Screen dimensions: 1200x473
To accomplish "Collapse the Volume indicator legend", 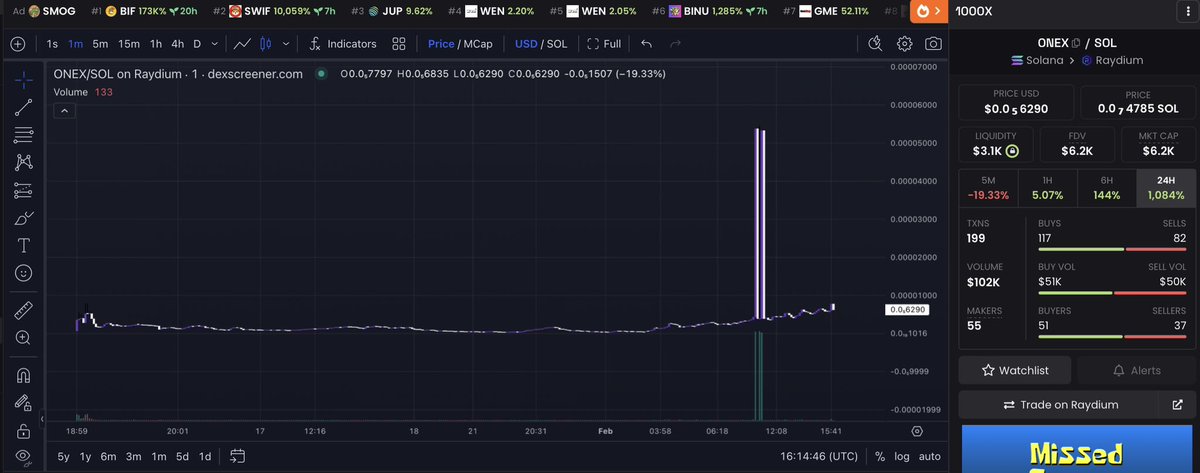I will (x=62, y=111).
